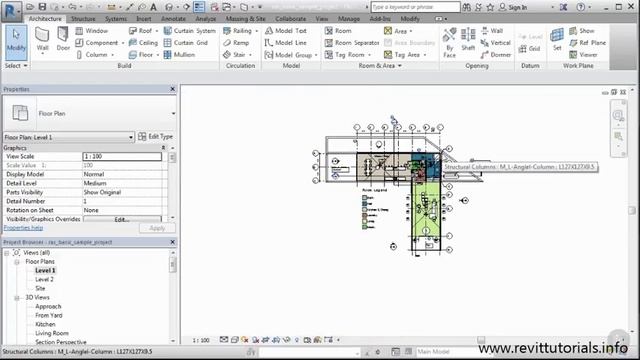Save the project from quick access toolbar
This screenshot has width=640, height=360.
(x=42, y=7)
